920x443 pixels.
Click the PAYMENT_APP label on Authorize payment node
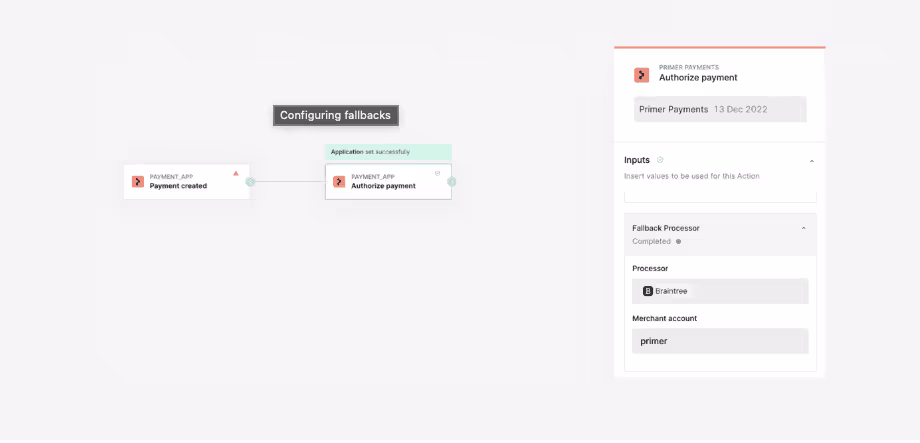373,177
